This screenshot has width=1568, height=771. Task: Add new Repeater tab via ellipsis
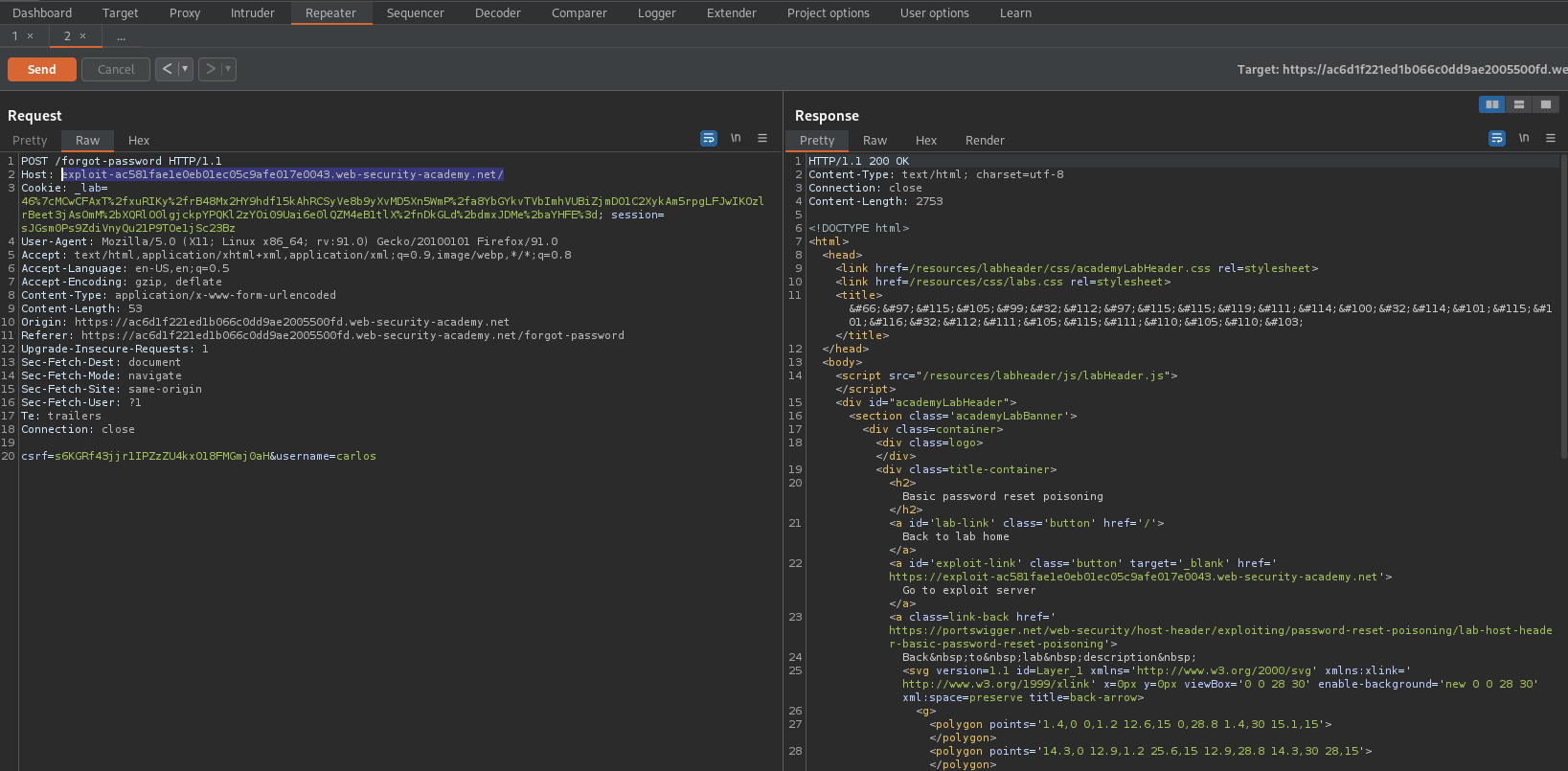(121, 36)
